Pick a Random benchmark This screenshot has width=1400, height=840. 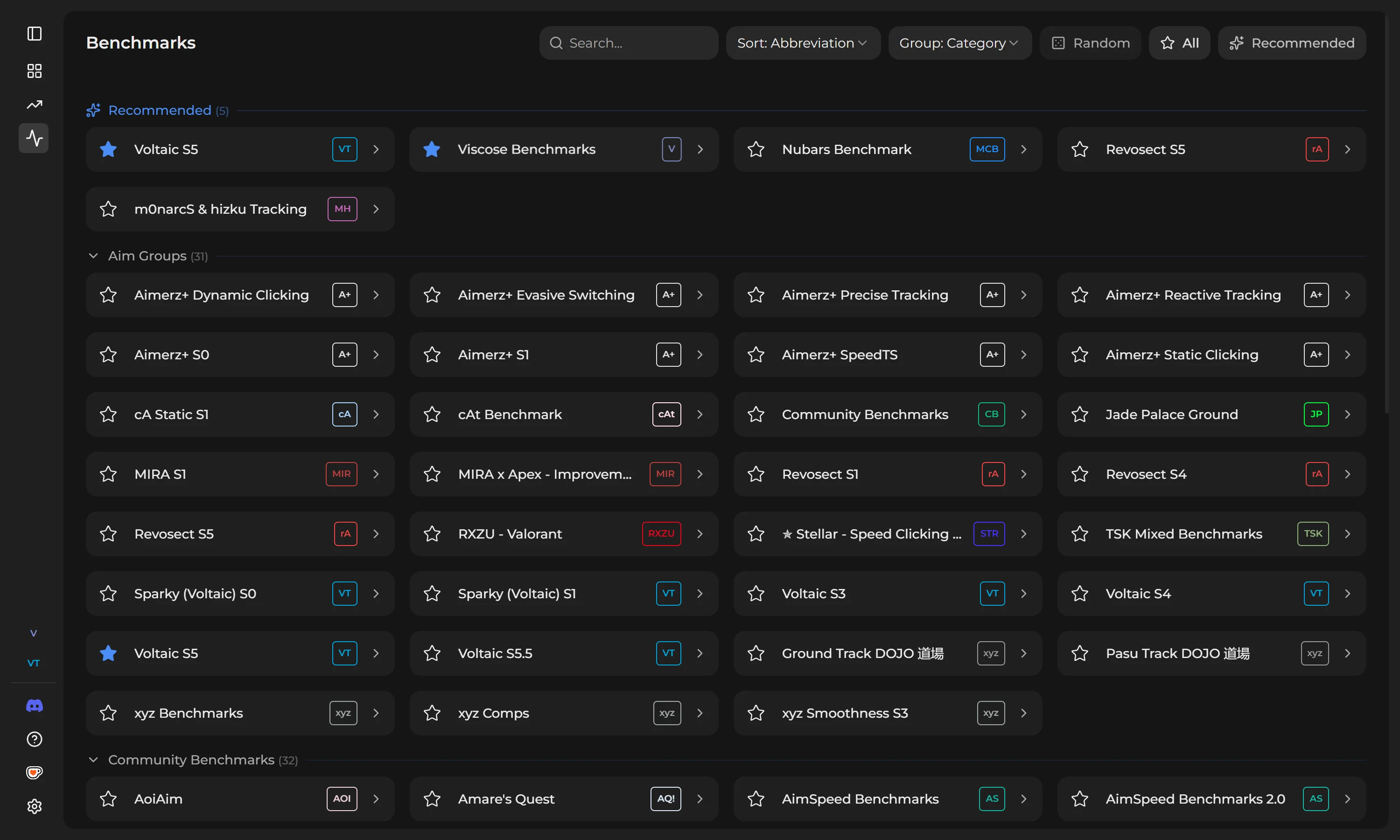pos(1091,43)
